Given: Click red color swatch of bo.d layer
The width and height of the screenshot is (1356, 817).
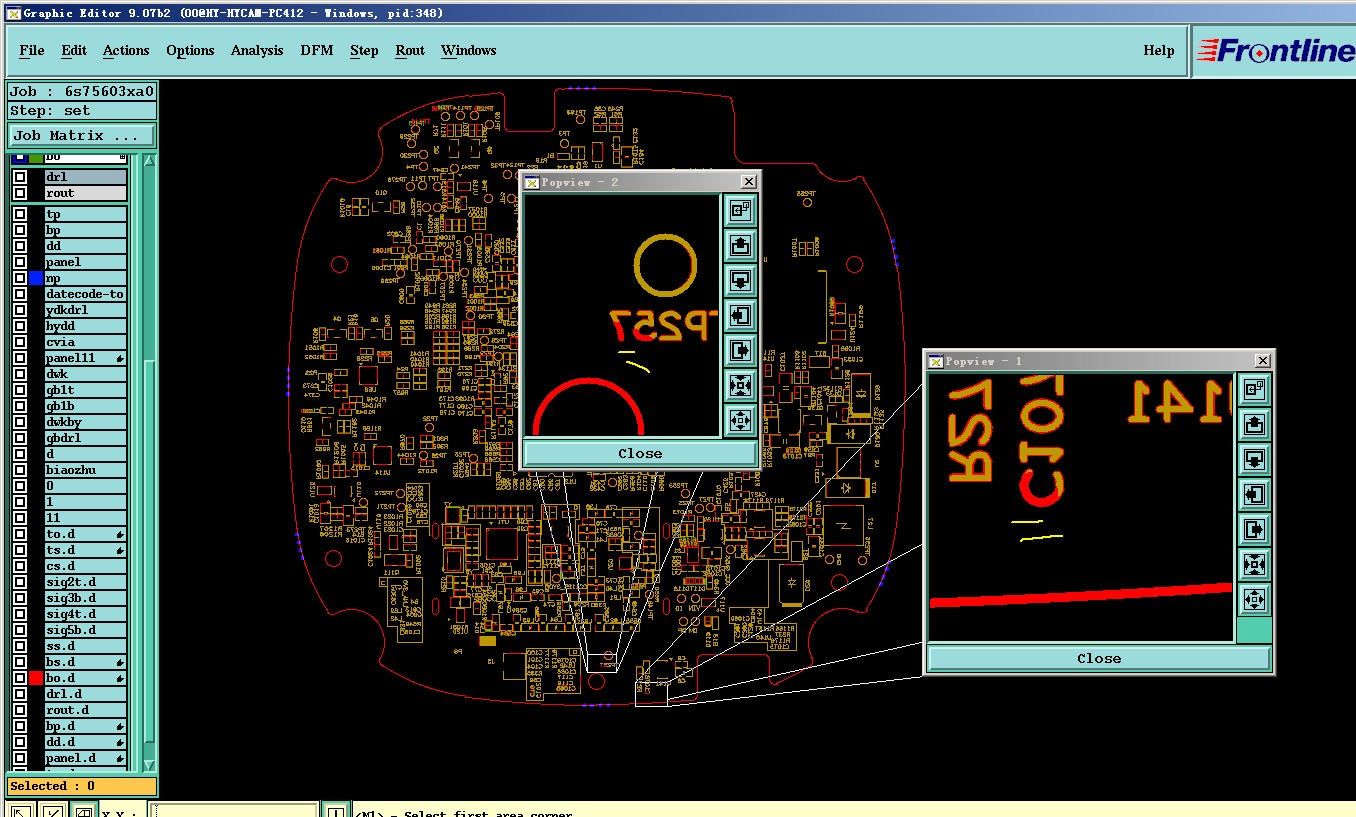Looking at the screenshot, I should click(x=36, y=678).
